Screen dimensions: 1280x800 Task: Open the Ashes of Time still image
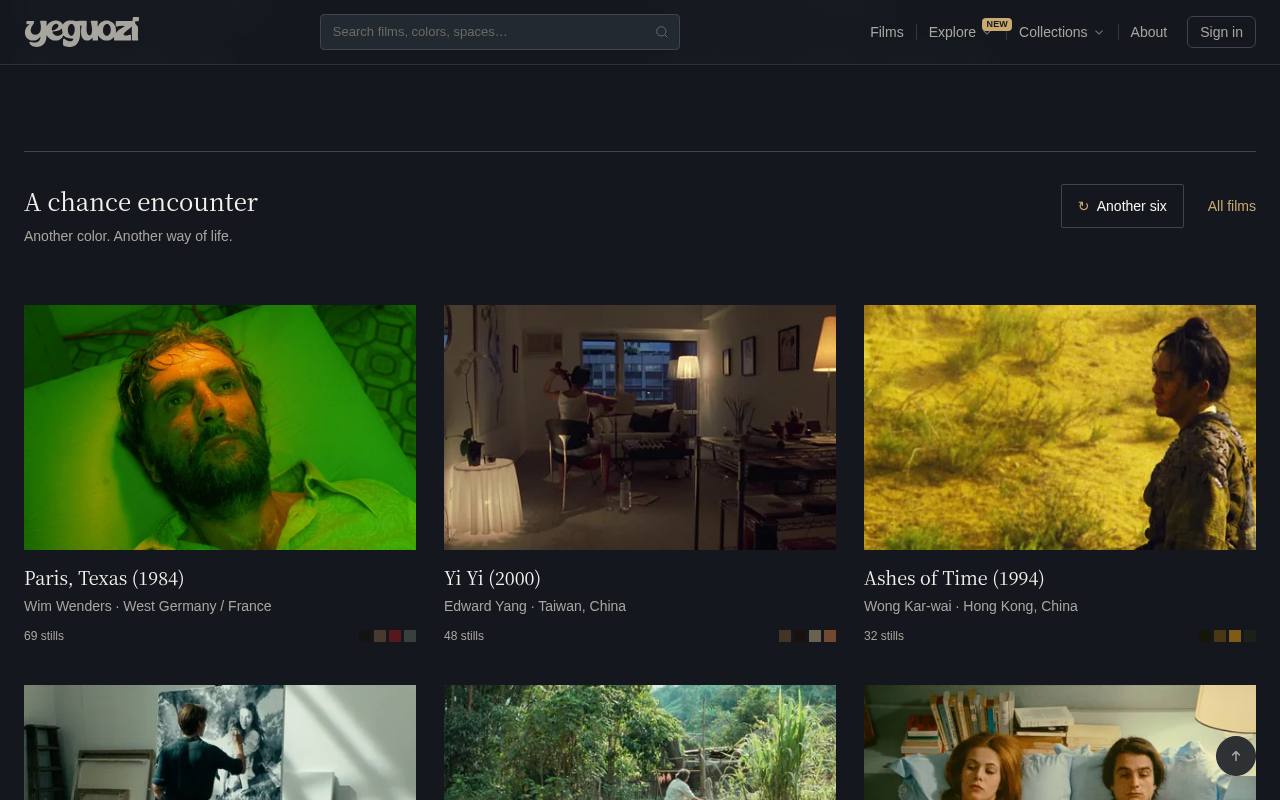(x=1060, y=427)
